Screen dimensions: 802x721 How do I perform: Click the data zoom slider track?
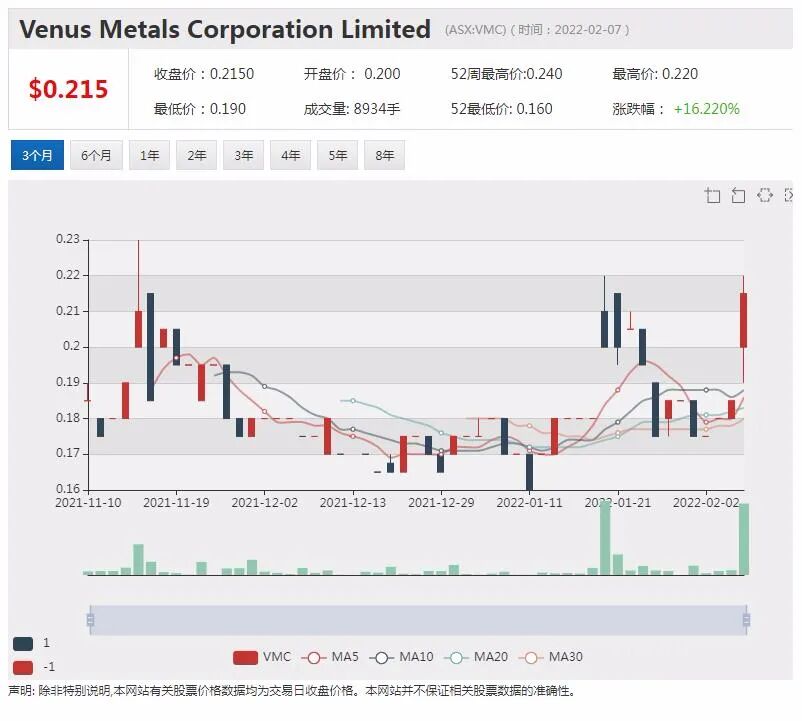tap(418, 620)
